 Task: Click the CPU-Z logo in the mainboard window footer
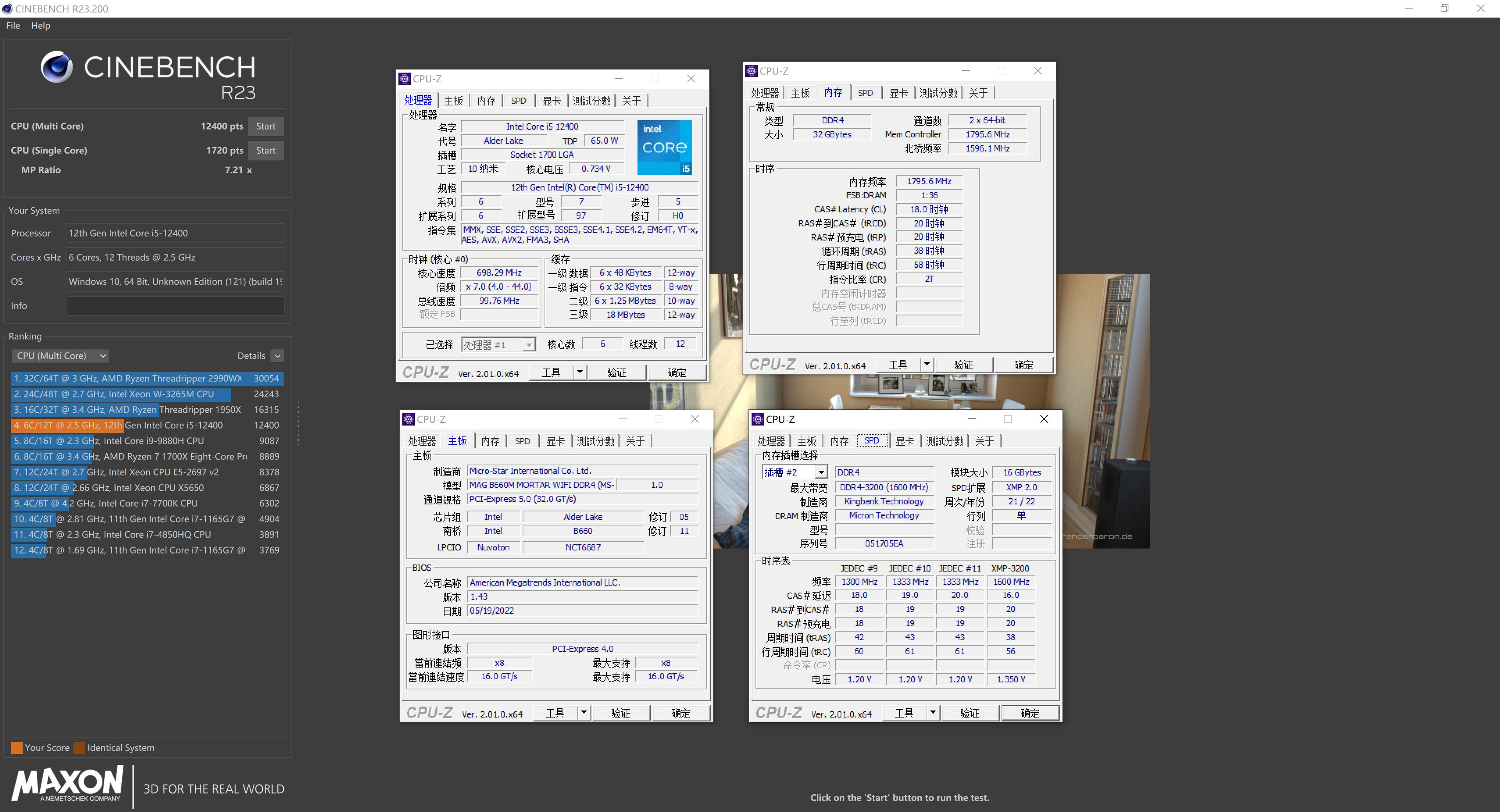[x=429, y=712]
